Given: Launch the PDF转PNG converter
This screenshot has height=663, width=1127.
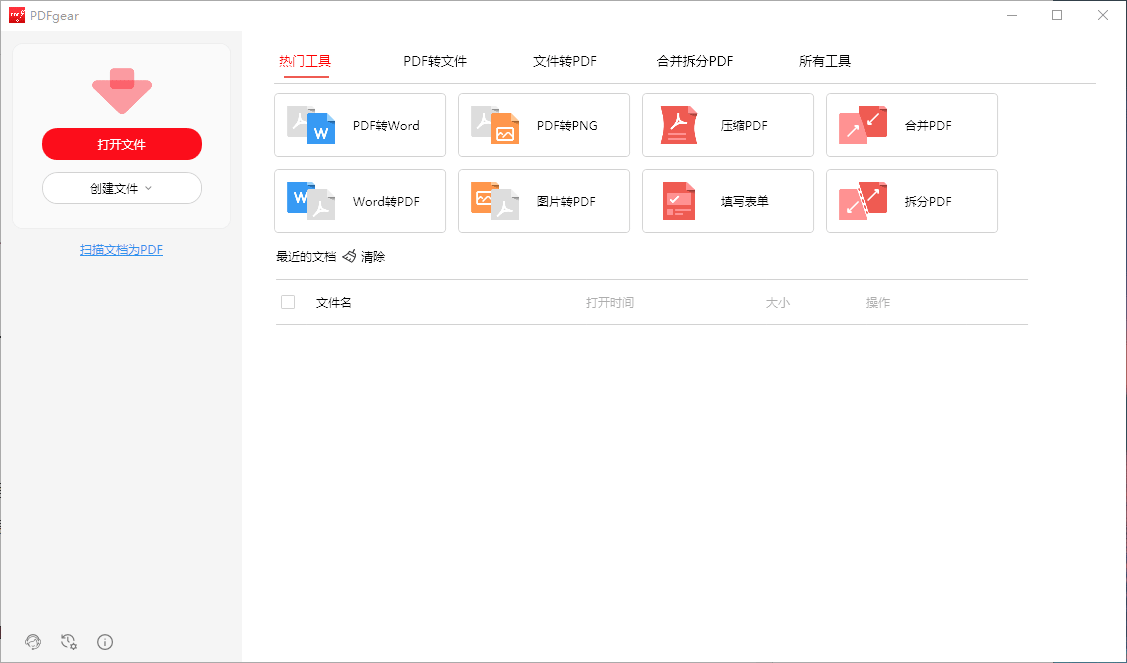Looking at the screenshot, I should (x=544, y=125).
